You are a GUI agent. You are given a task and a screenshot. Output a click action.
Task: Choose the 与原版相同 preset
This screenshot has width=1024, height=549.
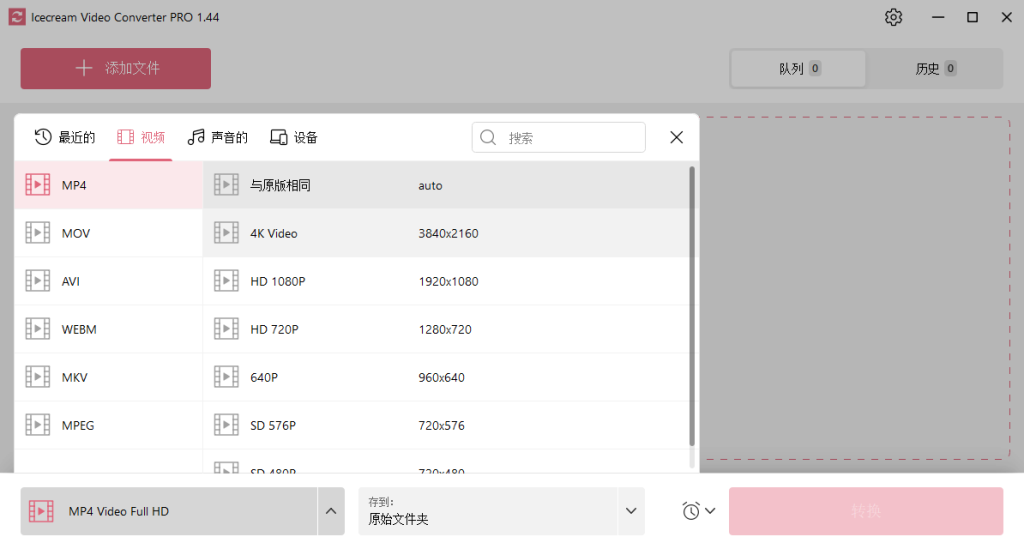tap(446, 185)
